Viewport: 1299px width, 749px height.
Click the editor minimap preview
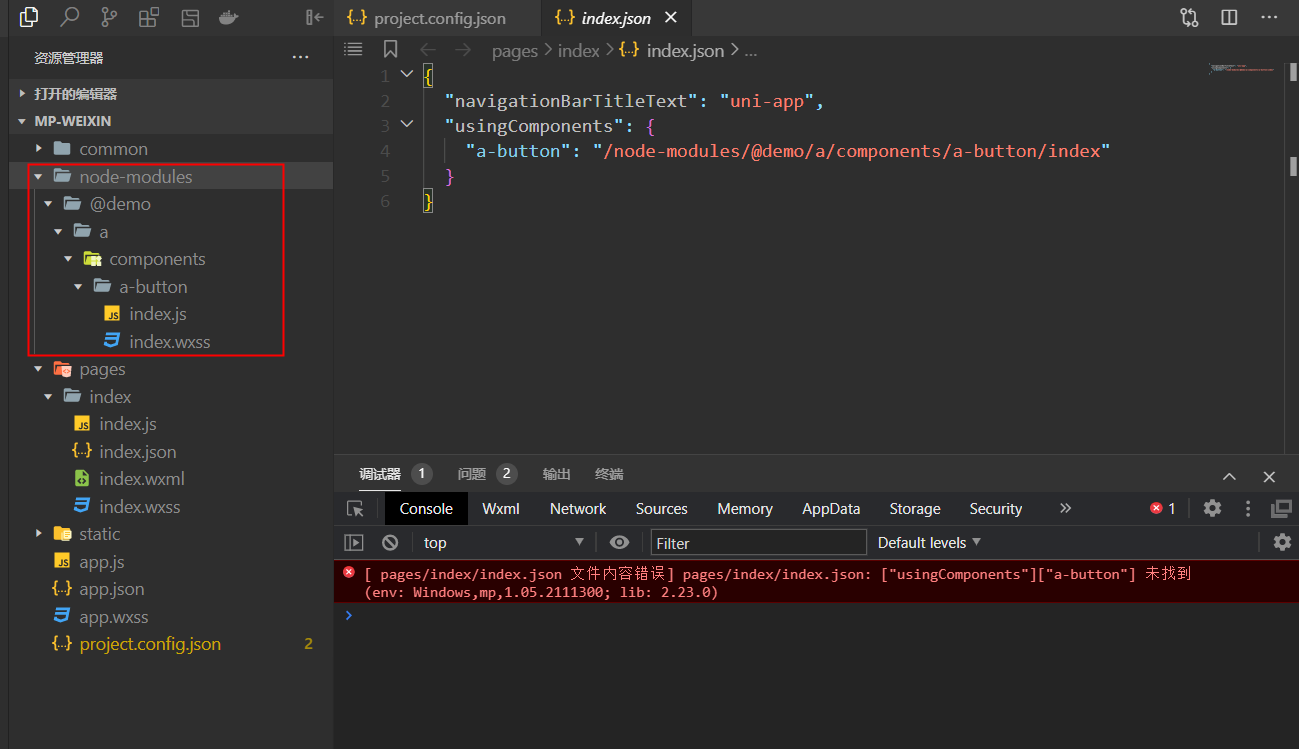click(1241, 69)
